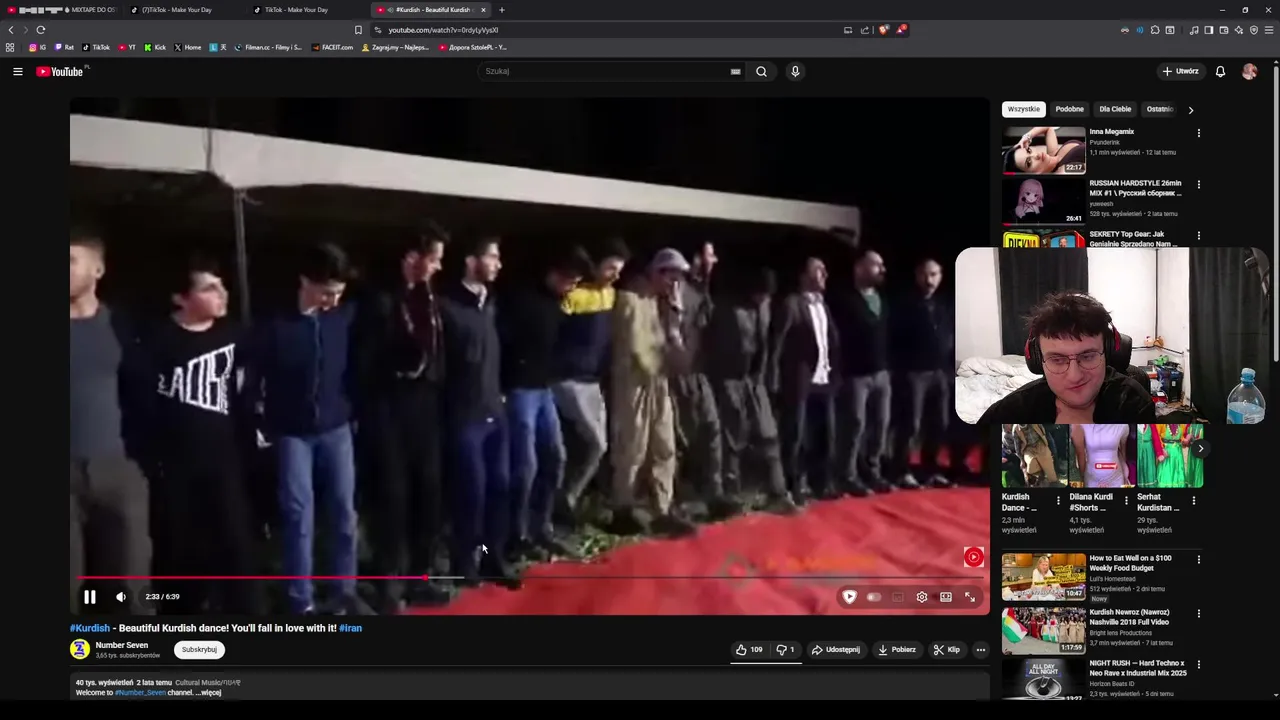The image size is (1280, 720).
Task: Select the Dla Ciebie filter chip
Action: 1115,109
